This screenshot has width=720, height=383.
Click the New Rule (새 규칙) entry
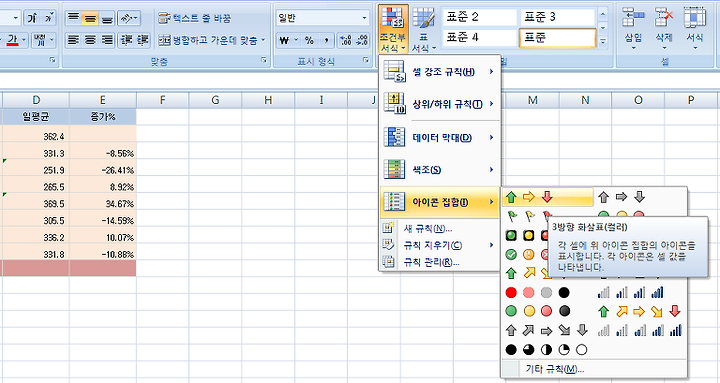pos(439,228)
